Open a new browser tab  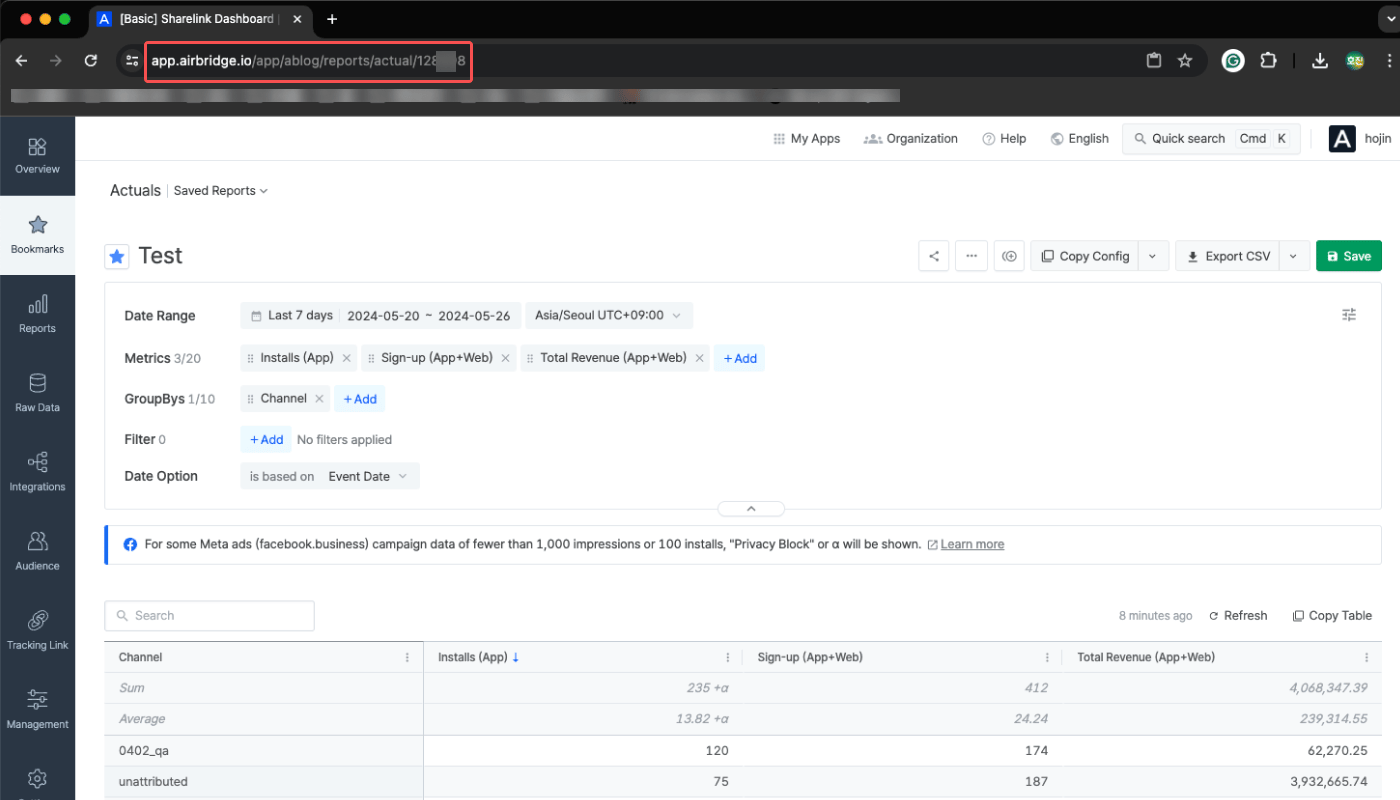point(332,19)
